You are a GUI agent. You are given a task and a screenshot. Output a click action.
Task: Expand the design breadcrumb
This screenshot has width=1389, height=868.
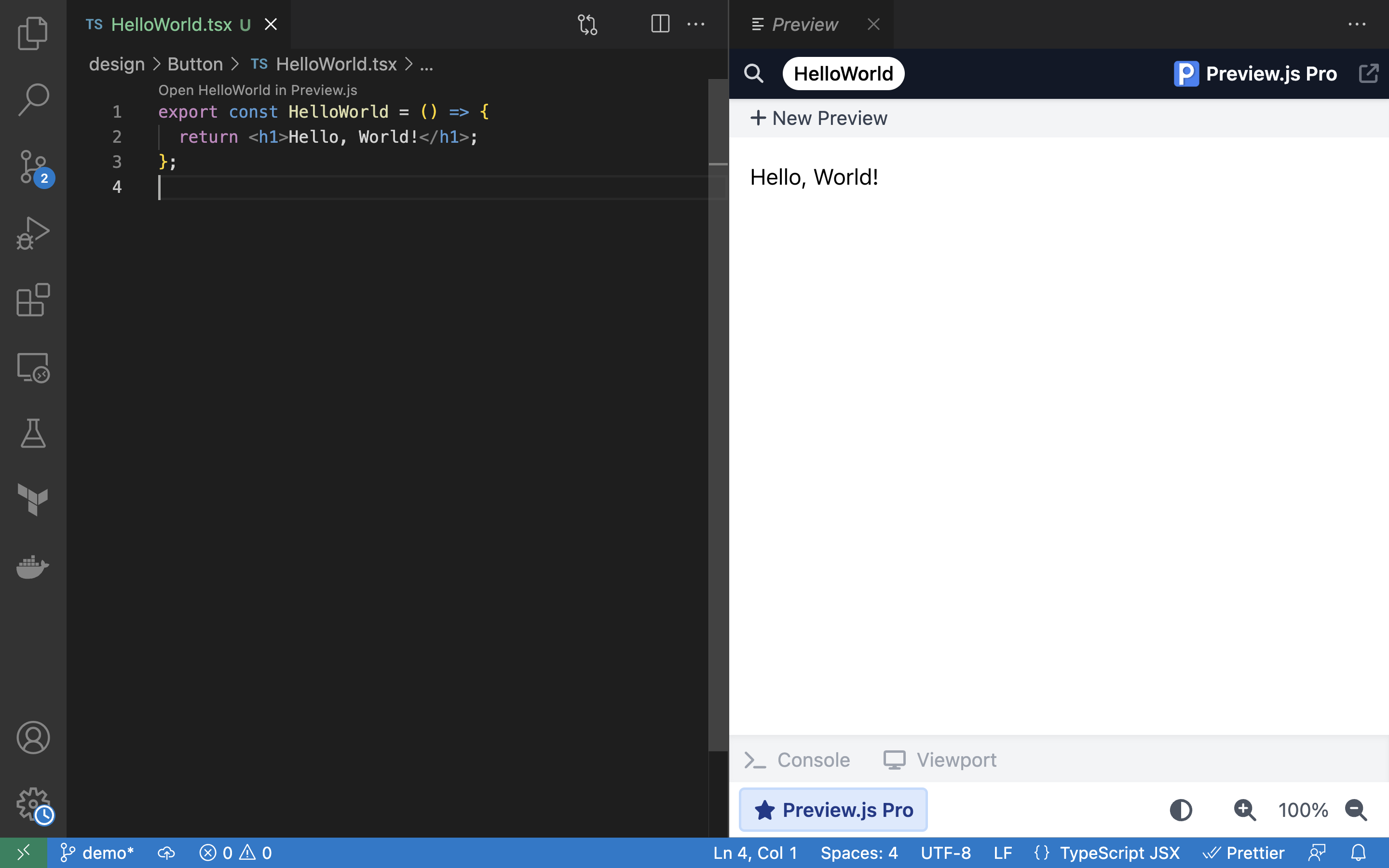tap(117, 64)
